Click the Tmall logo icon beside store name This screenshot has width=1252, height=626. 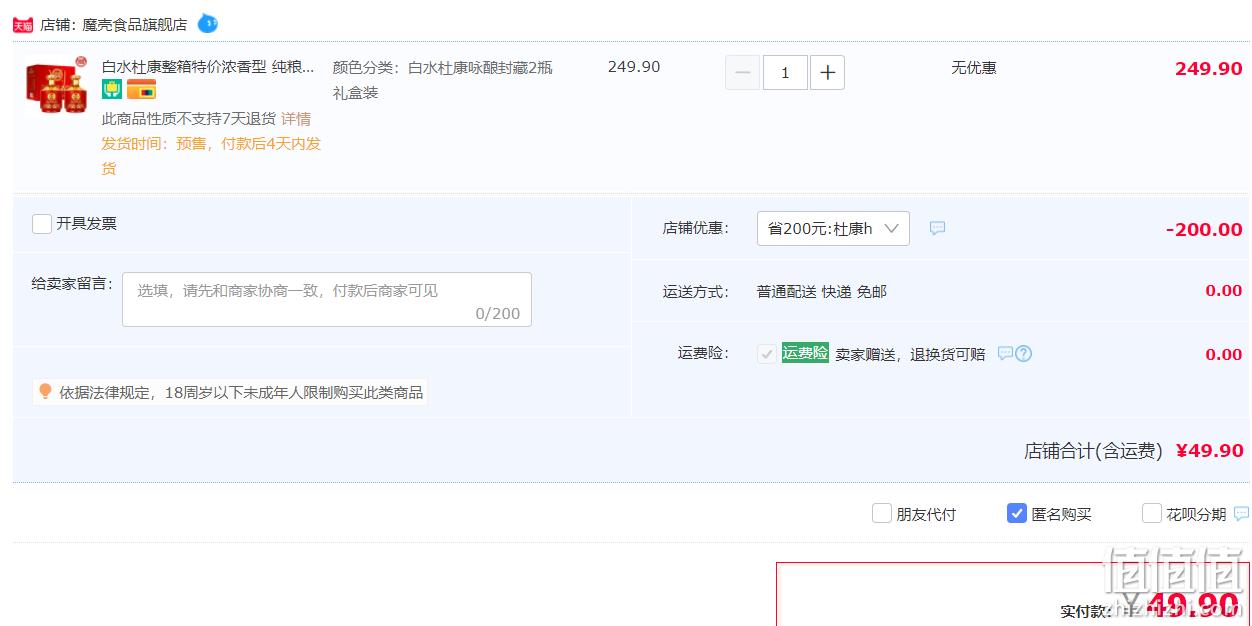(x=23, y=25)
